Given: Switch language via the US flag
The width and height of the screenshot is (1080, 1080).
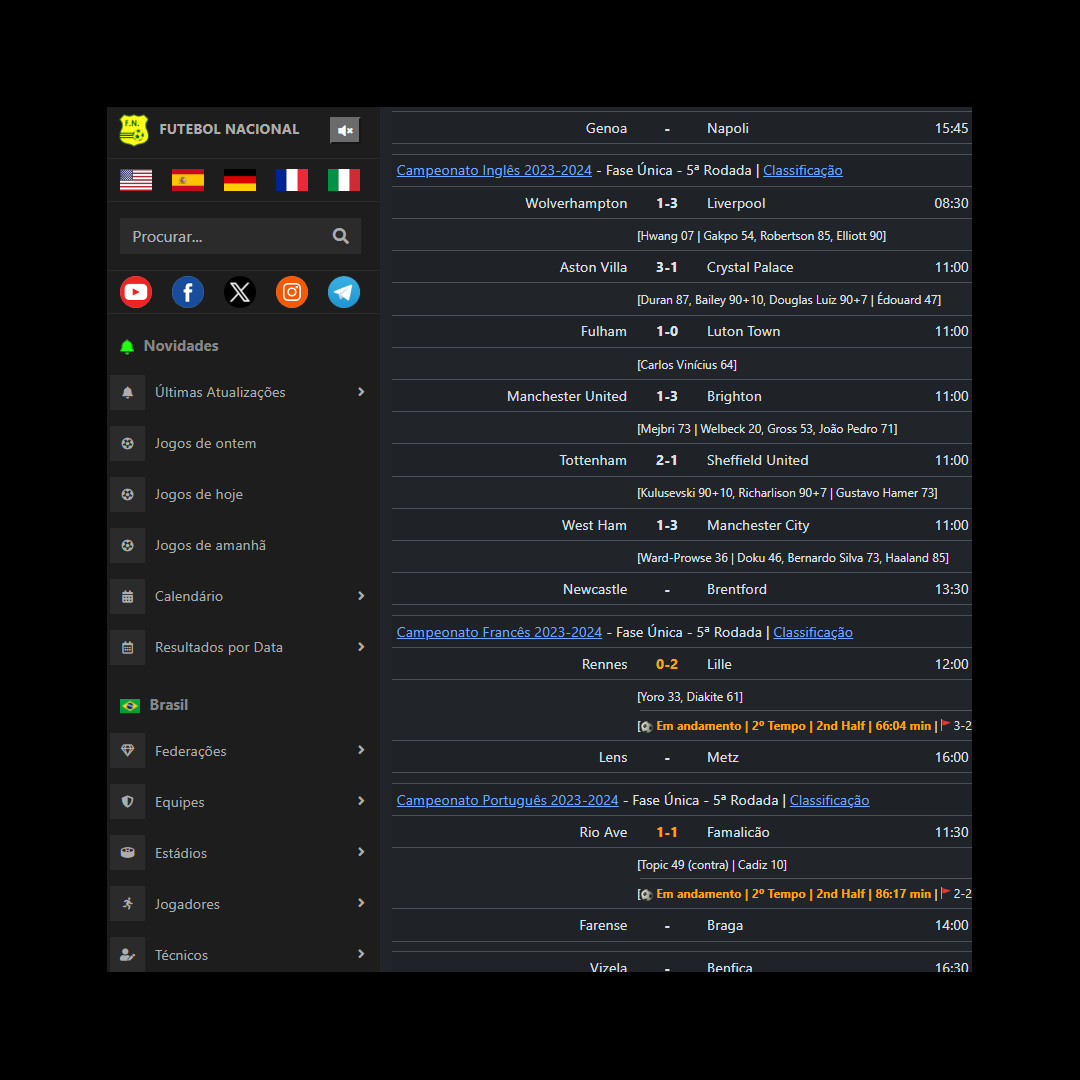Looking at the screenshot, I should [x=136, y=180].
